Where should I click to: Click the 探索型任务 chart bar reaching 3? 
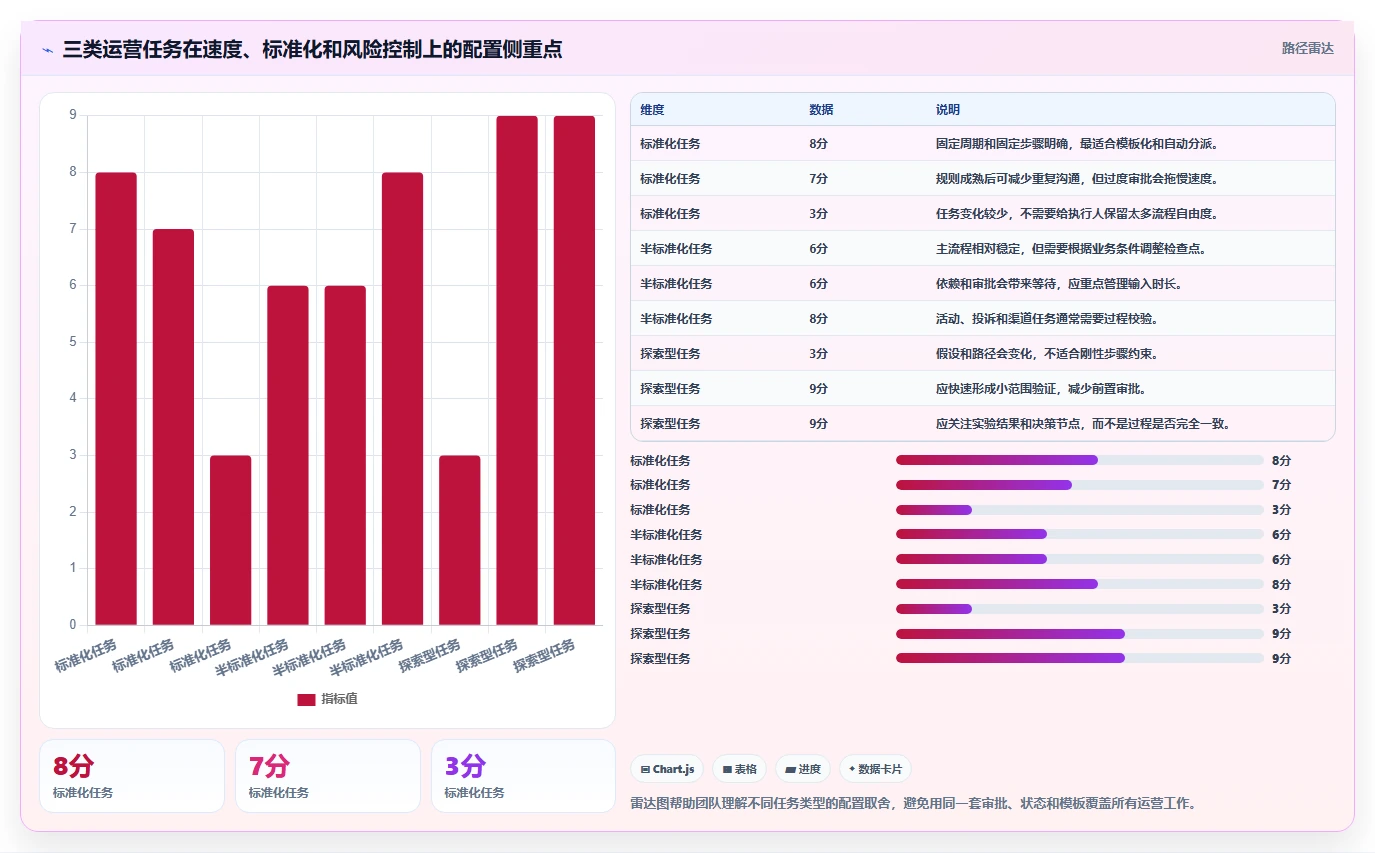(x=460, y=540)
